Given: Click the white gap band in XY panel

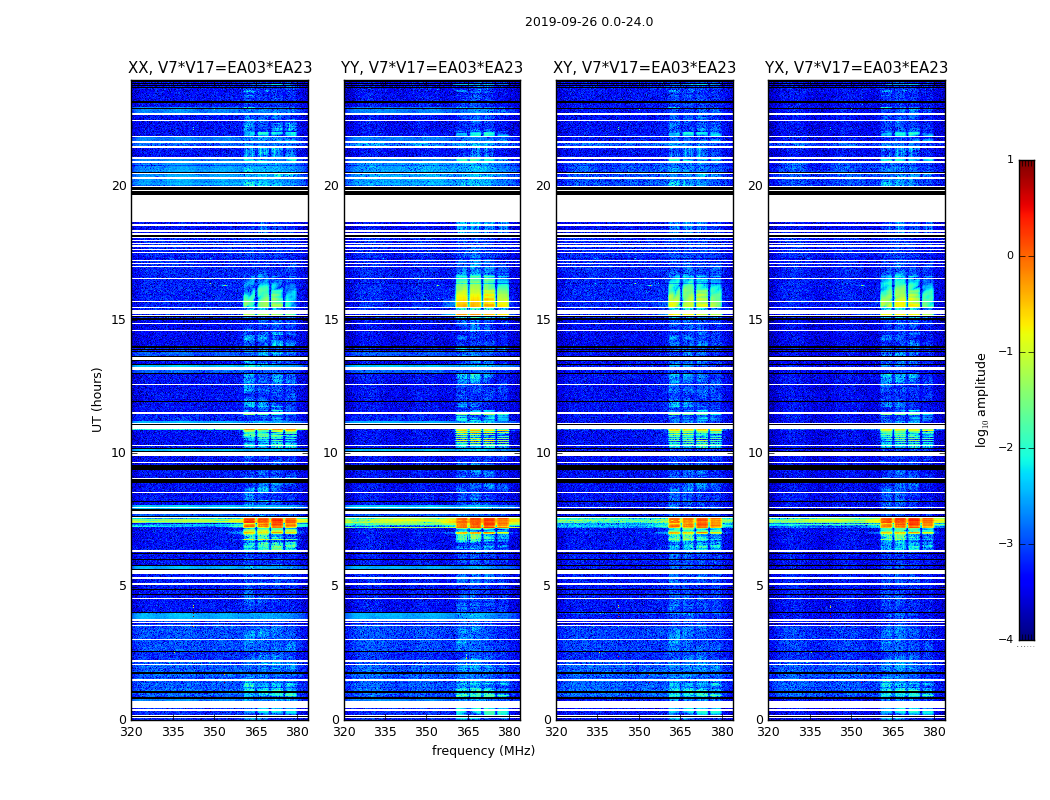Looking at the screenshot, I should click(x=645, y=208).
